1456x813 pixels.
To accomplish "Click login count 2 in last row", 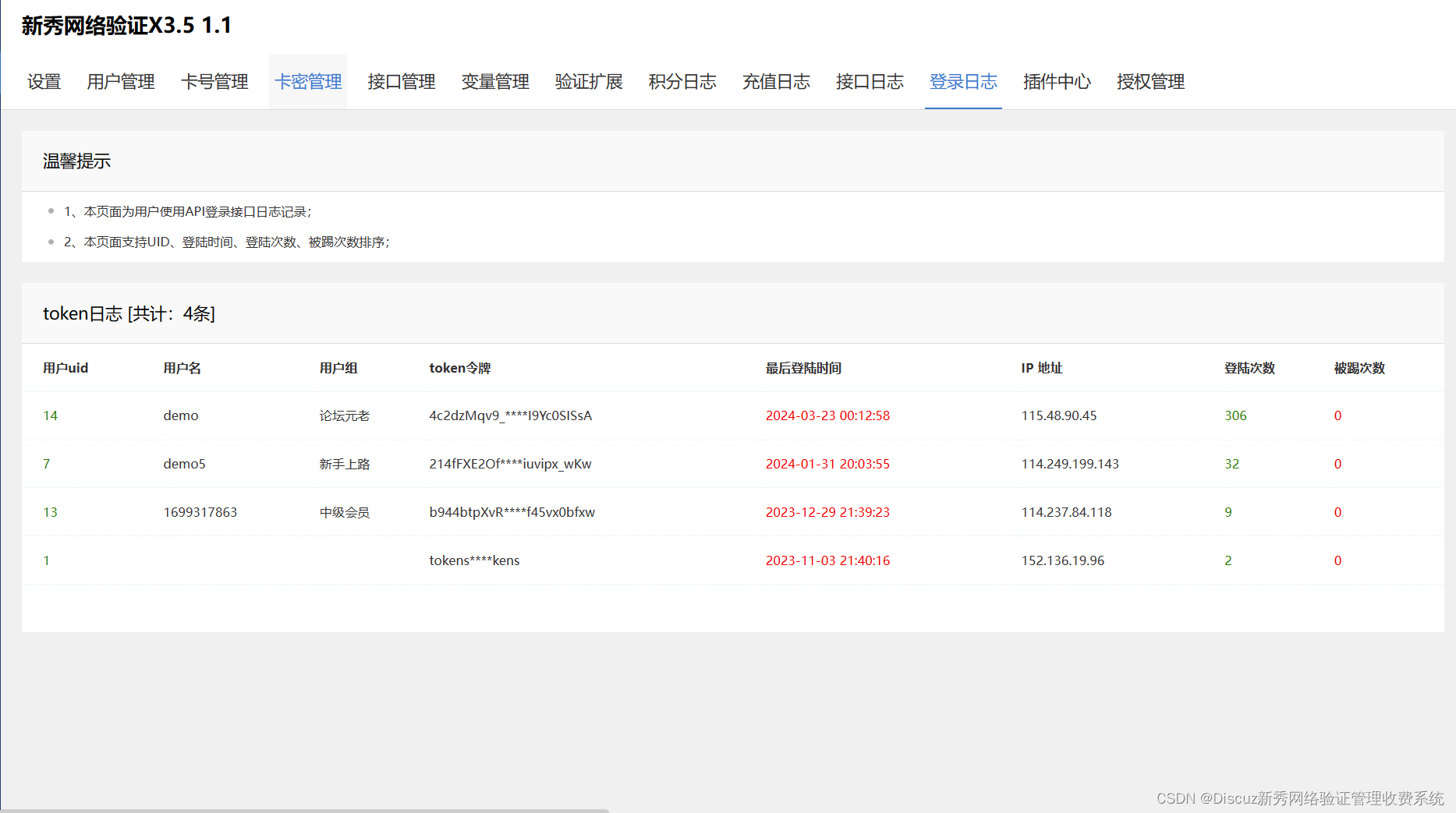I will tap(1228, 560).
